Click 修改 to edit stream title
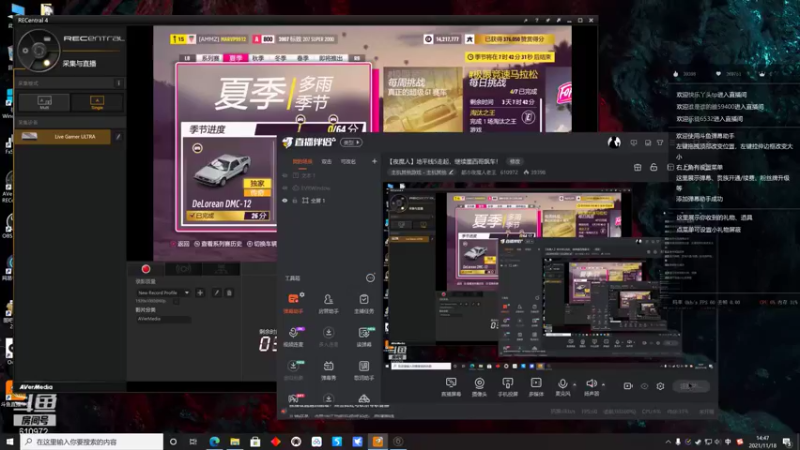This screenshot has height=450, width=800. click(x=515, y=161)
